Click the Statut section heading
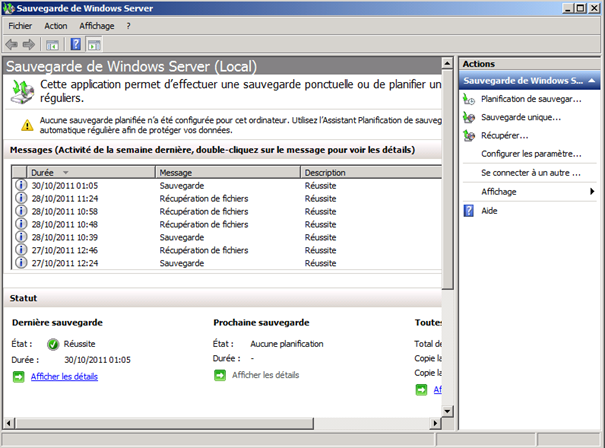Viewport: 605px width, 448px height. coord(23,298)
